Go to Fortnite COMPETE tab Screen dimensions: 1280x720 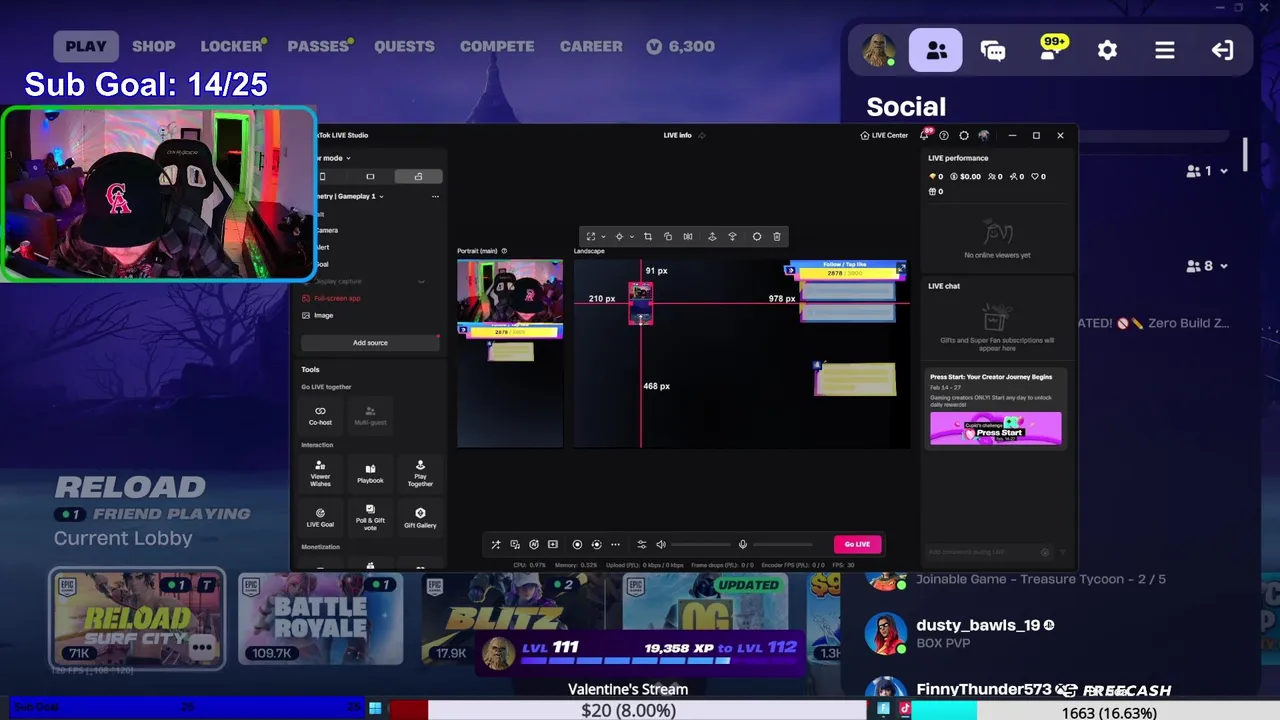click(x=497, y=46)
